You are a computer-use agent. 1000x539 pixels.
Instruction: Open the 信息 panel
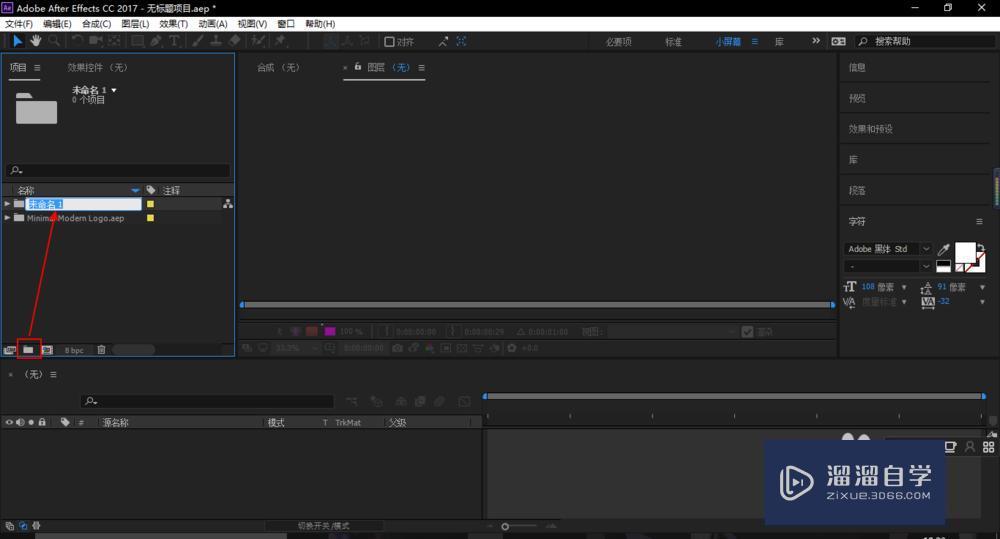[x=857, y=68]
